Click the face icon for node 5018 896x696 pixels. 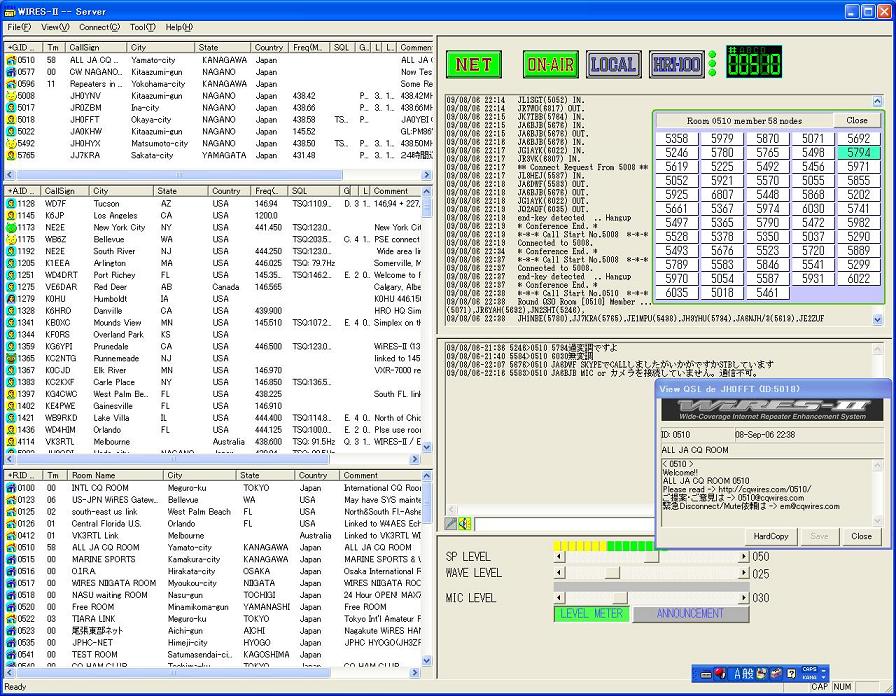tap(10, 120)
